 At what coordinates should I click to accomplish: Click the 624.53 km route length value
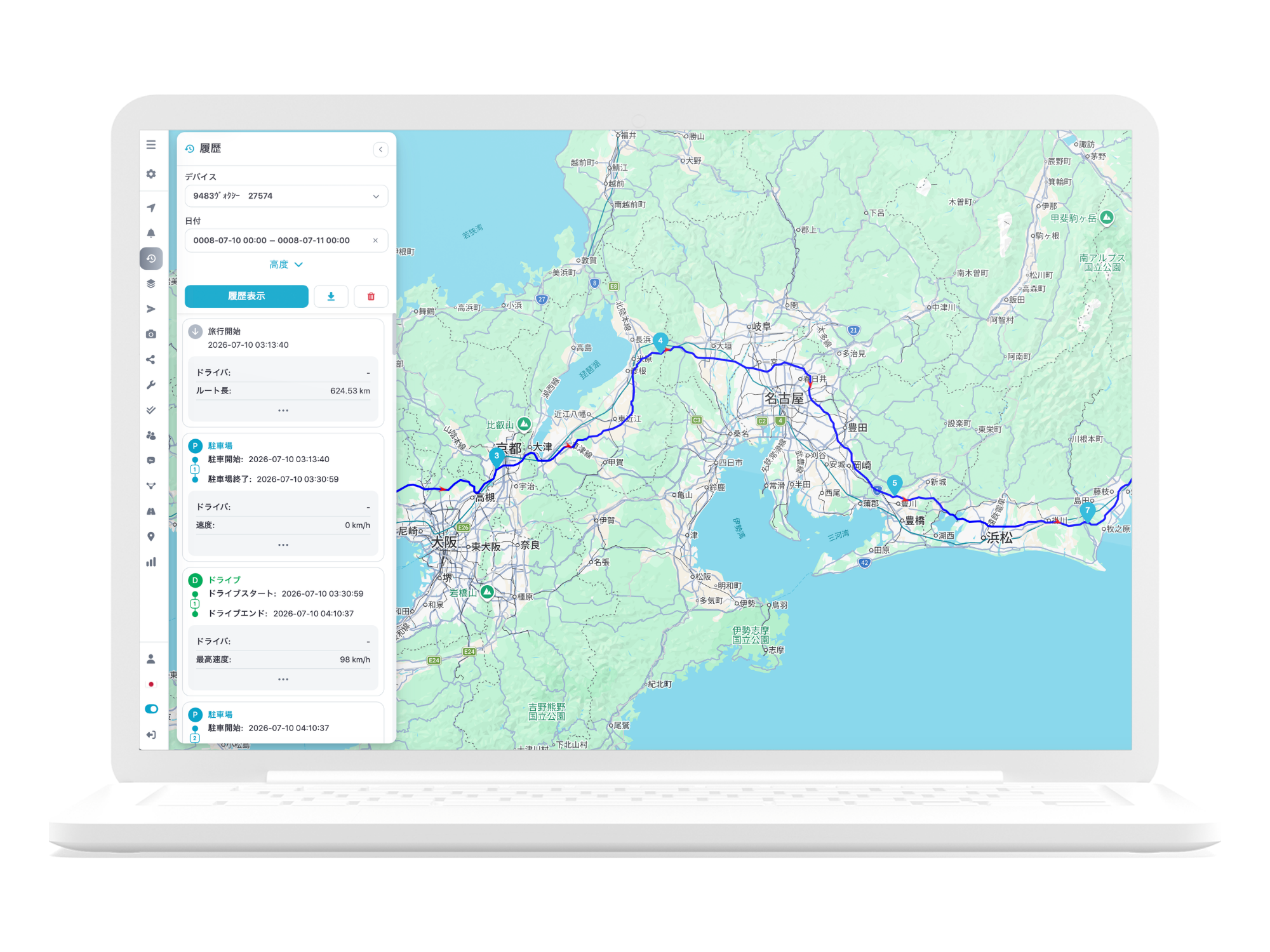[x=350, y=391]
